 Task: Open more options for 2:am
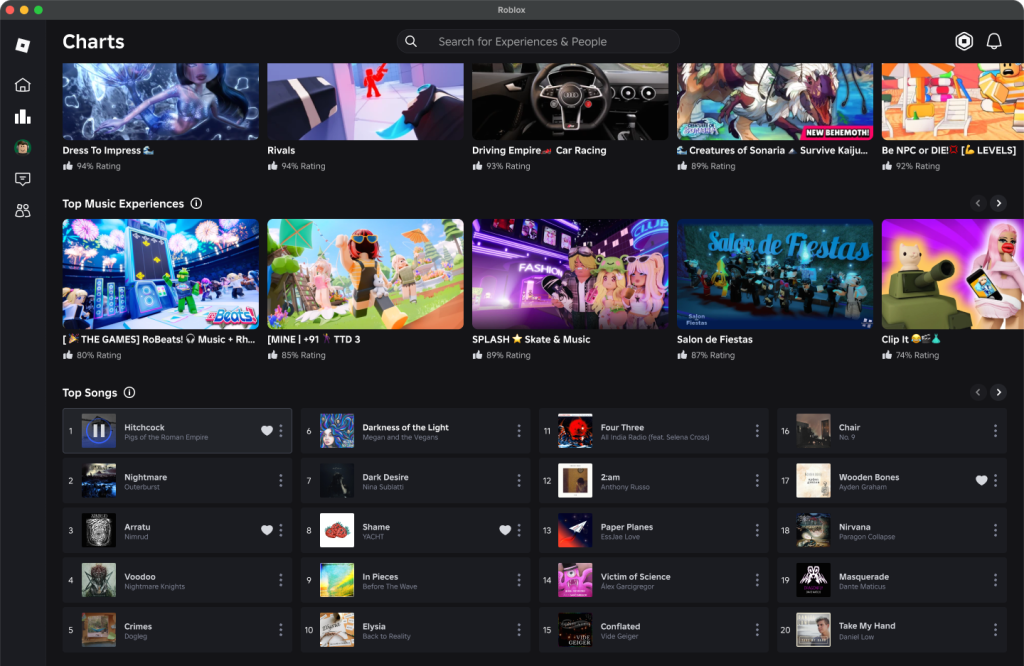pyautogui.click(x=757, y=481)
